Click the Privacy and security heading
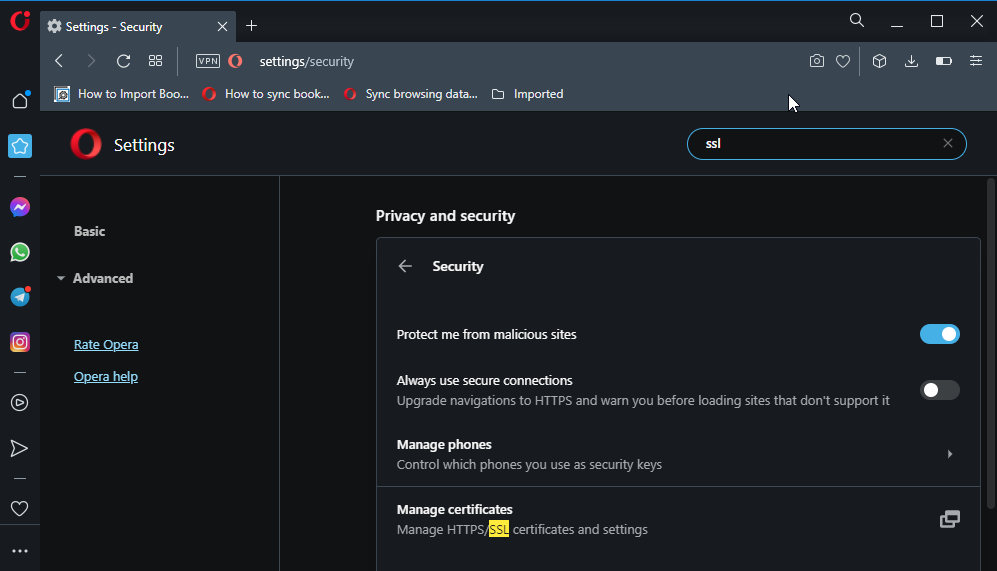Image resolution: width=997 pixels, height=571 pixels. pyautogui.click(x=445, y=216)
